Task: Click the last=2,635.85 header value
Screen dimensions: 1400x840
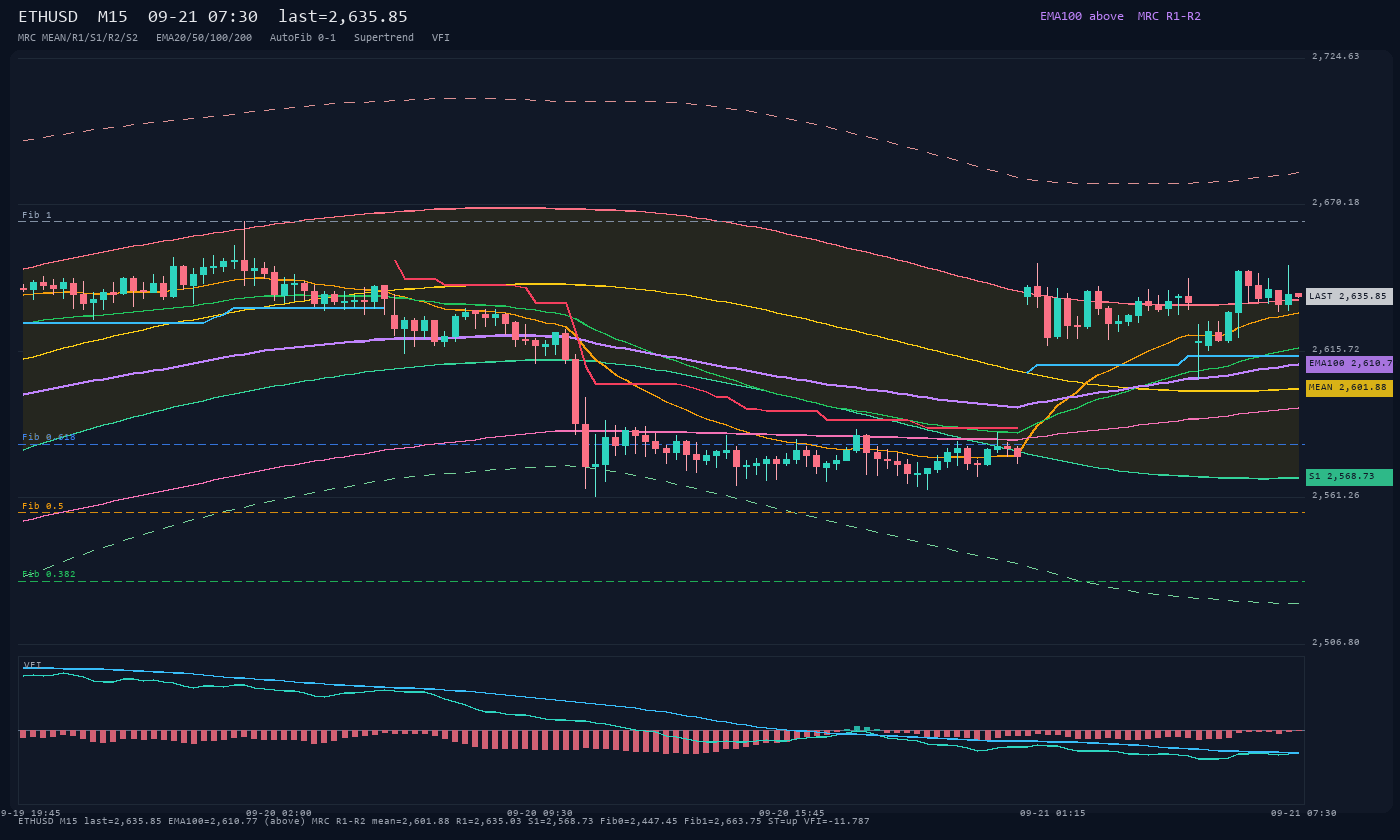Action: [x=343, y=17]
